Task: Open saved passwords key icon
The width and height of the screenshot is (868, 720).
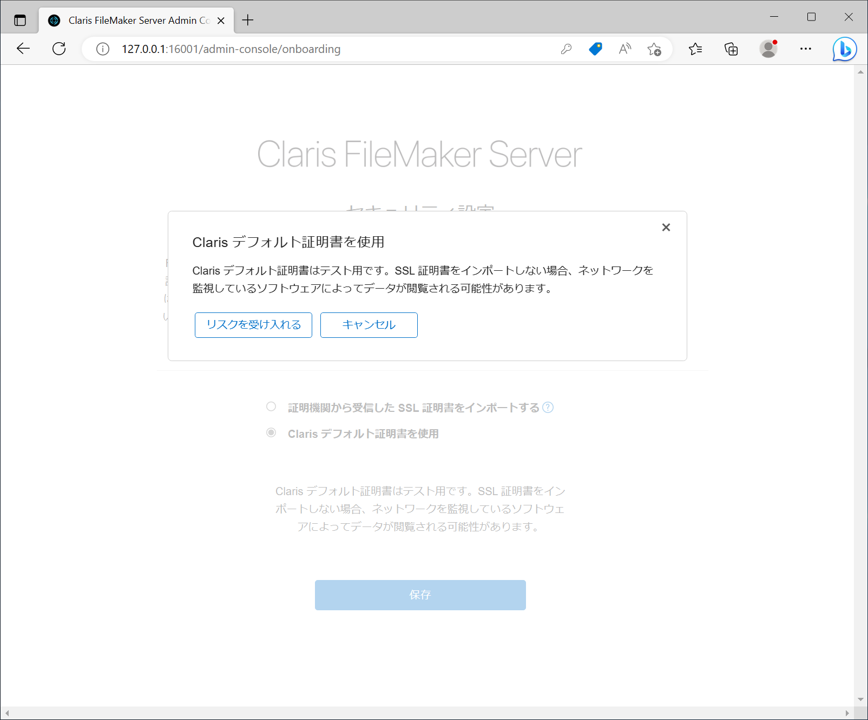Action: 566,49
